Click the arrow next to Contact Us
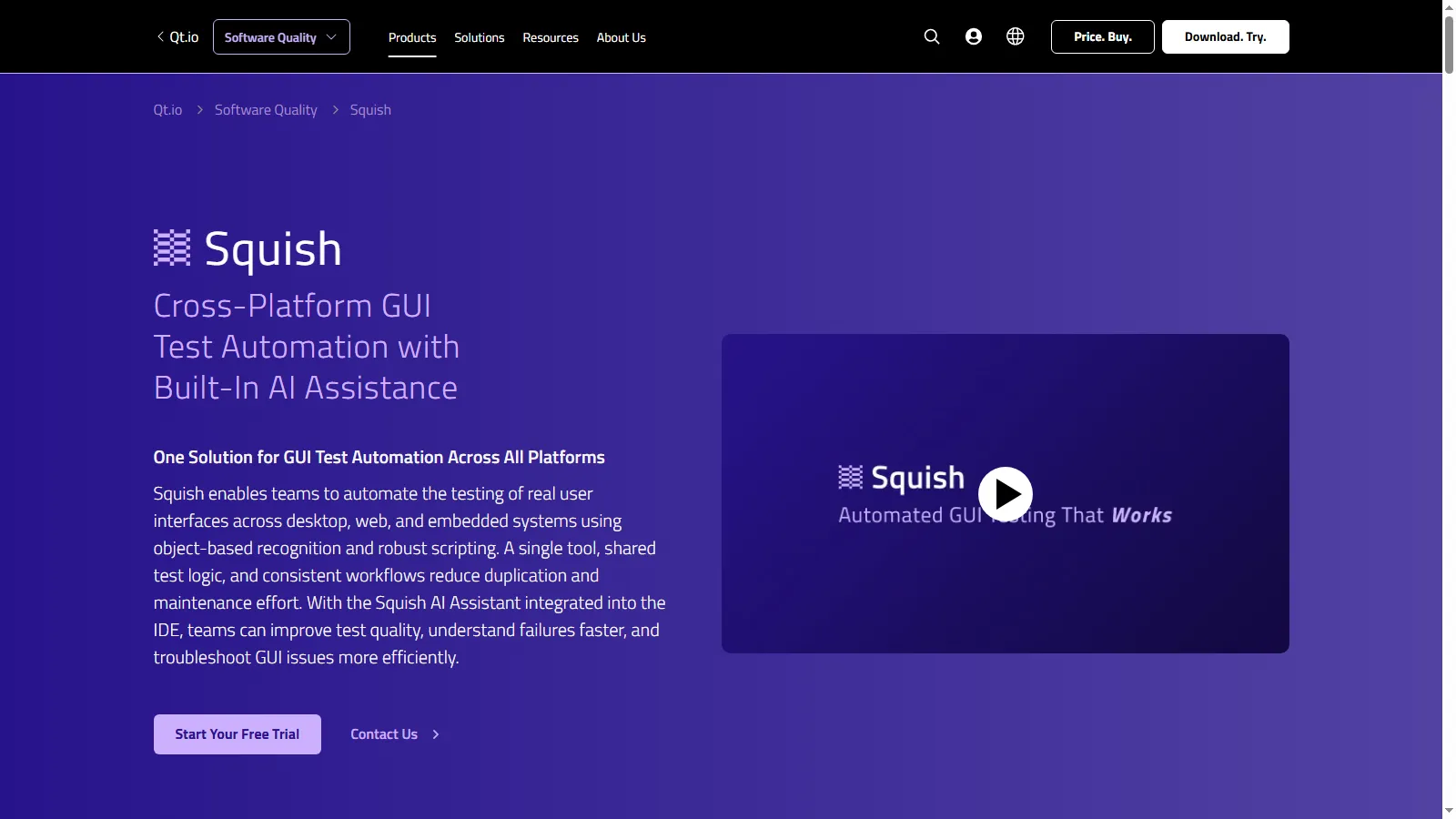 436,734
